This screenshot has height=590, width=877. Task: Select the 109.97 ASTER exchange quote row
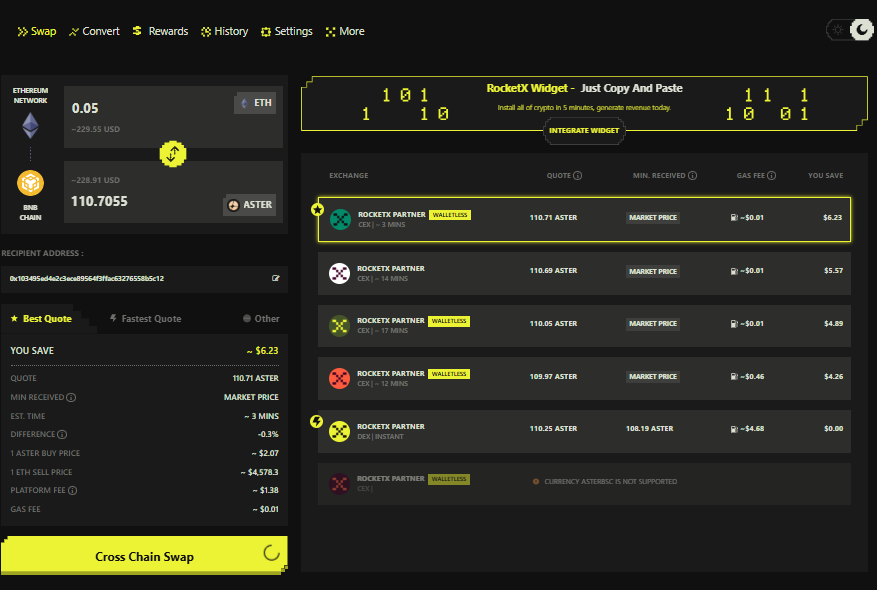coord(584,376)
